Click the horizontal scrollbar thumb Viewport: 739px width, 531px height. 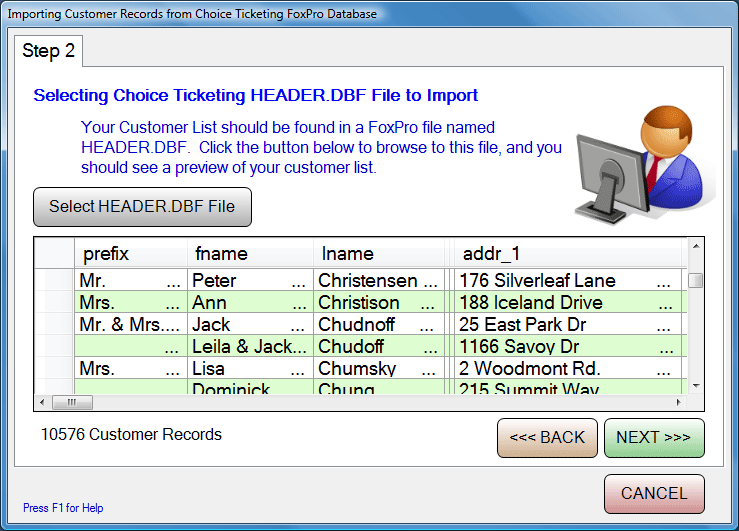pos(72,402)
